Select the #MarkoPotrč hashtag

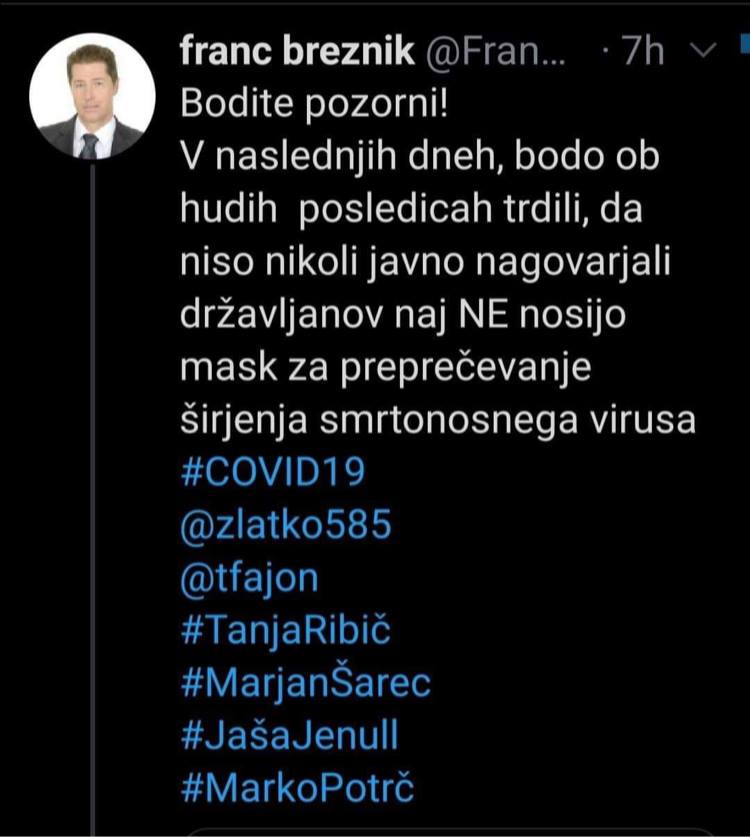click(x=297, y=790)
